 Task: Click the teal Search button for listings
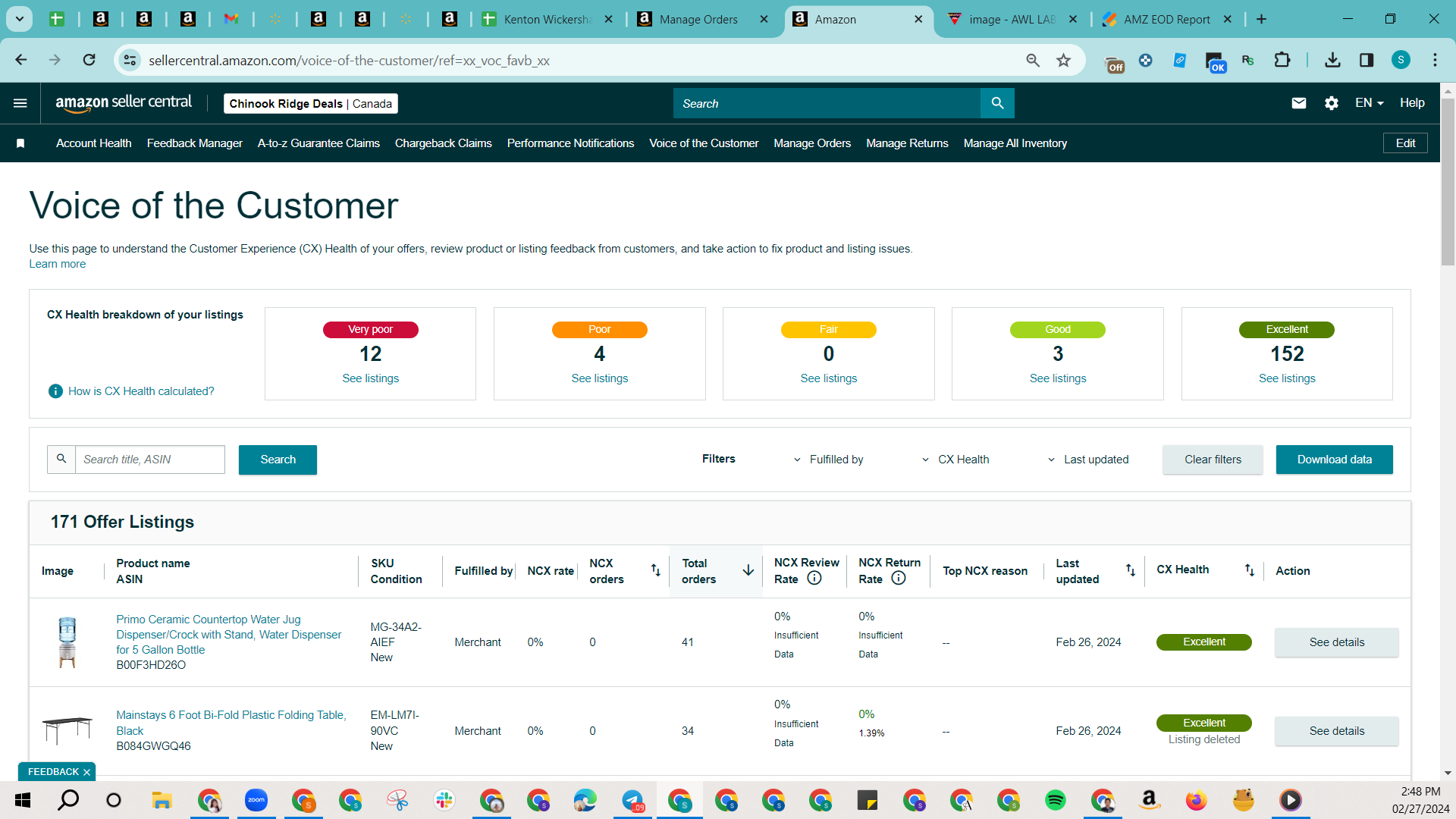[x=278, y=460]
